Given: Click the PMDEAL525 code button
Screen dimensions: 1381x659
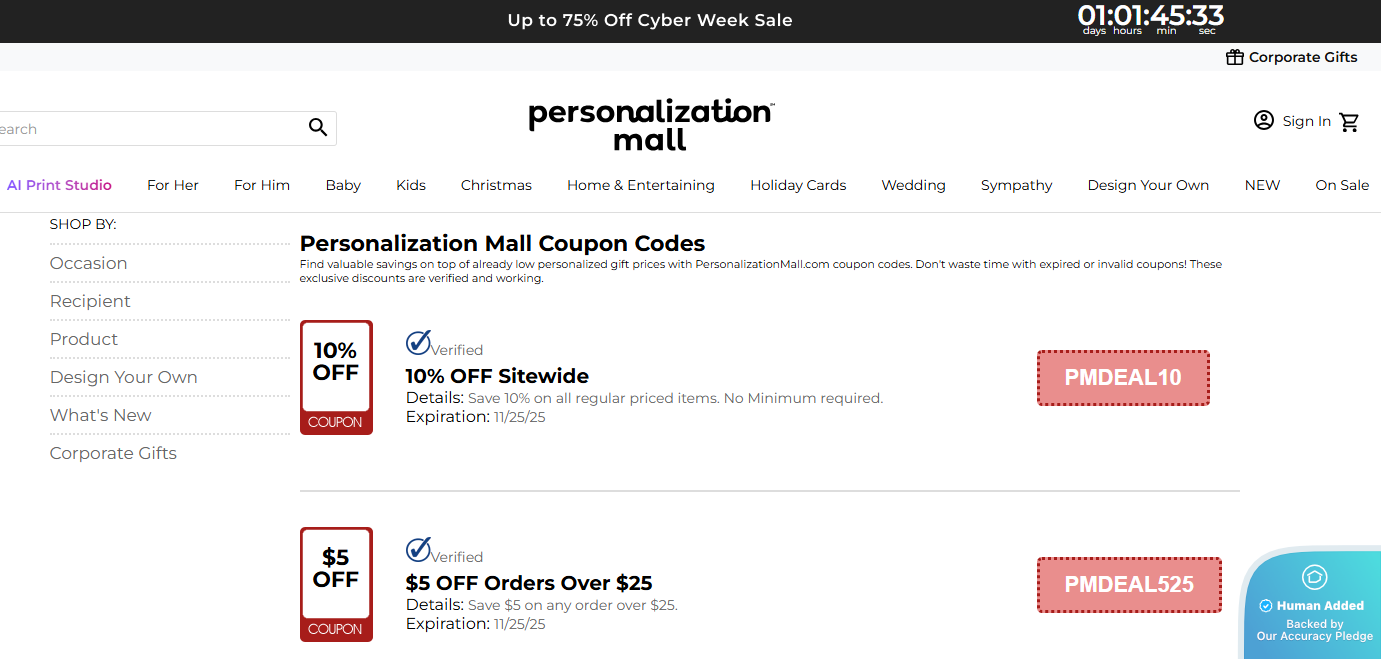Looking at the screenshot, I should [x=1129, y=585].
